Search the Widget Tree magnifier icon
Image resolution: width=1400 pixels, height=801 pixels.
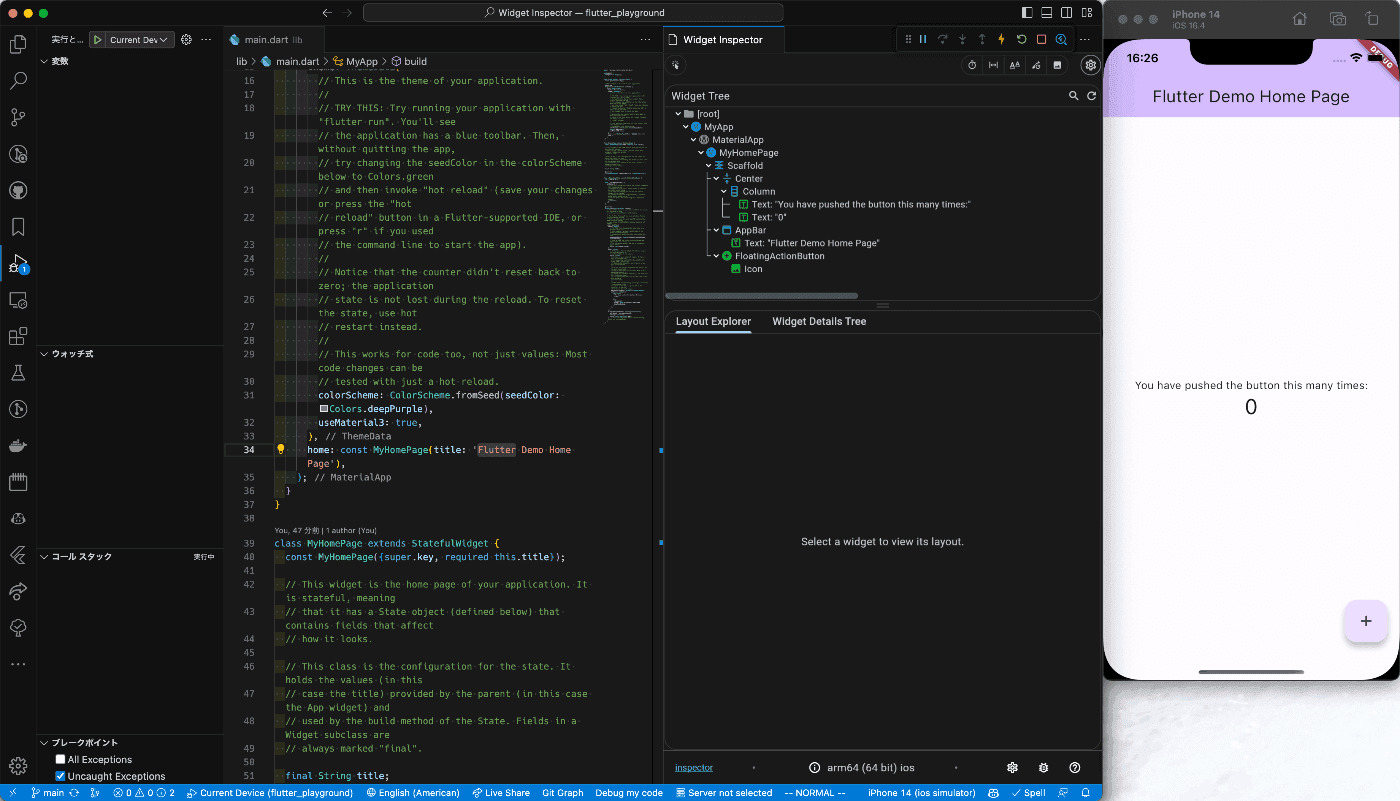pos(1073,96)
